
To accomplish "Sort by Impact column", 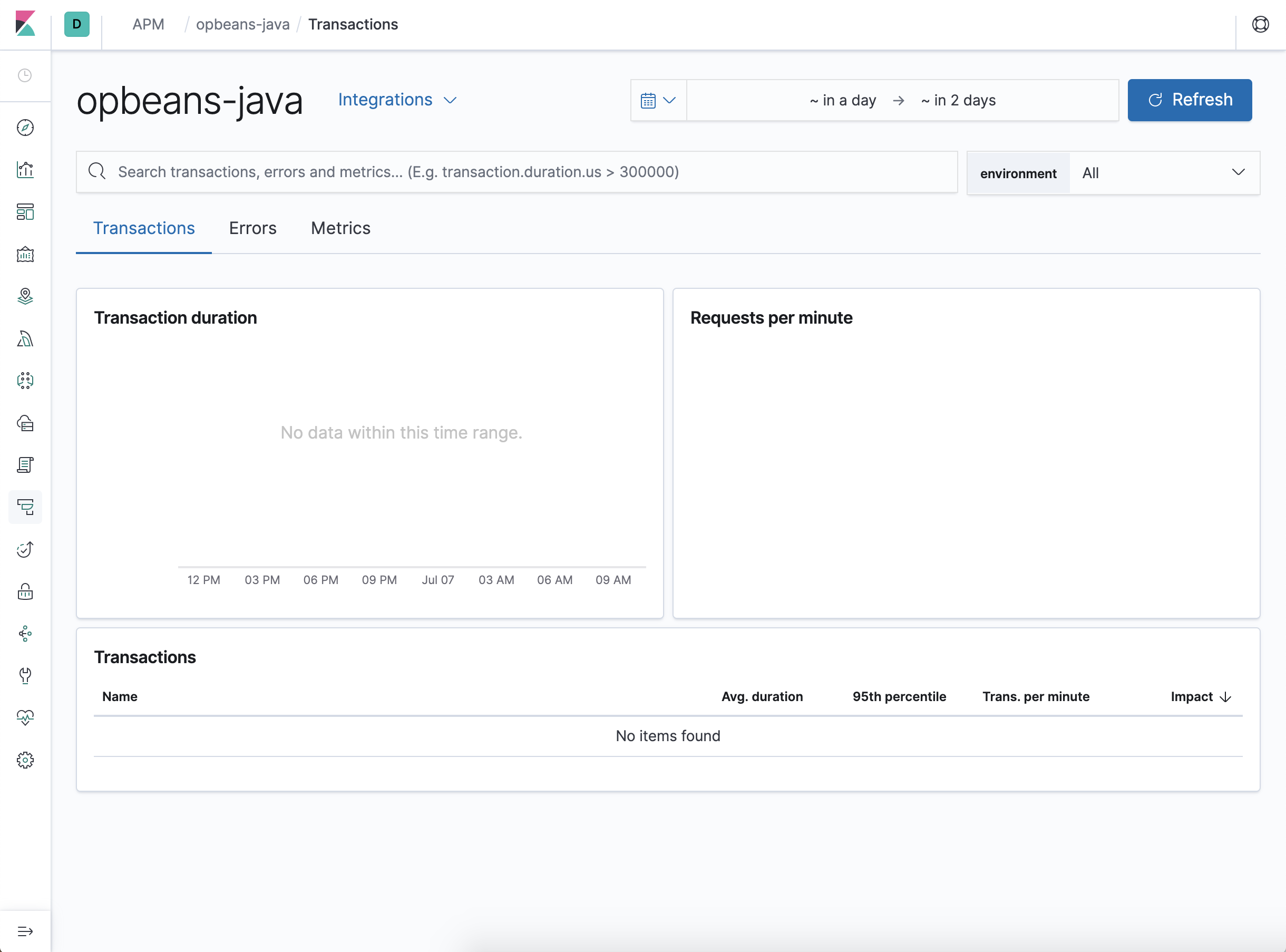I will [1201, 697].
